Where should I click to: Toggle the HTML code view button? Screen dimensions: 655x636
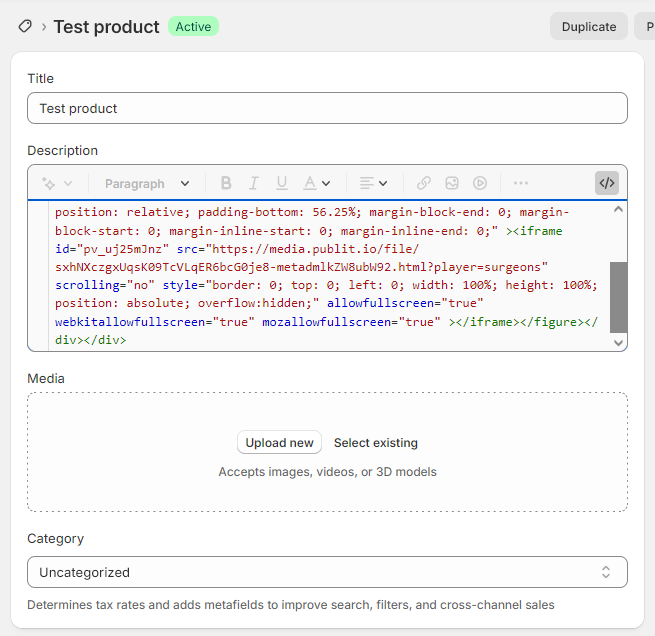[607, 183]
